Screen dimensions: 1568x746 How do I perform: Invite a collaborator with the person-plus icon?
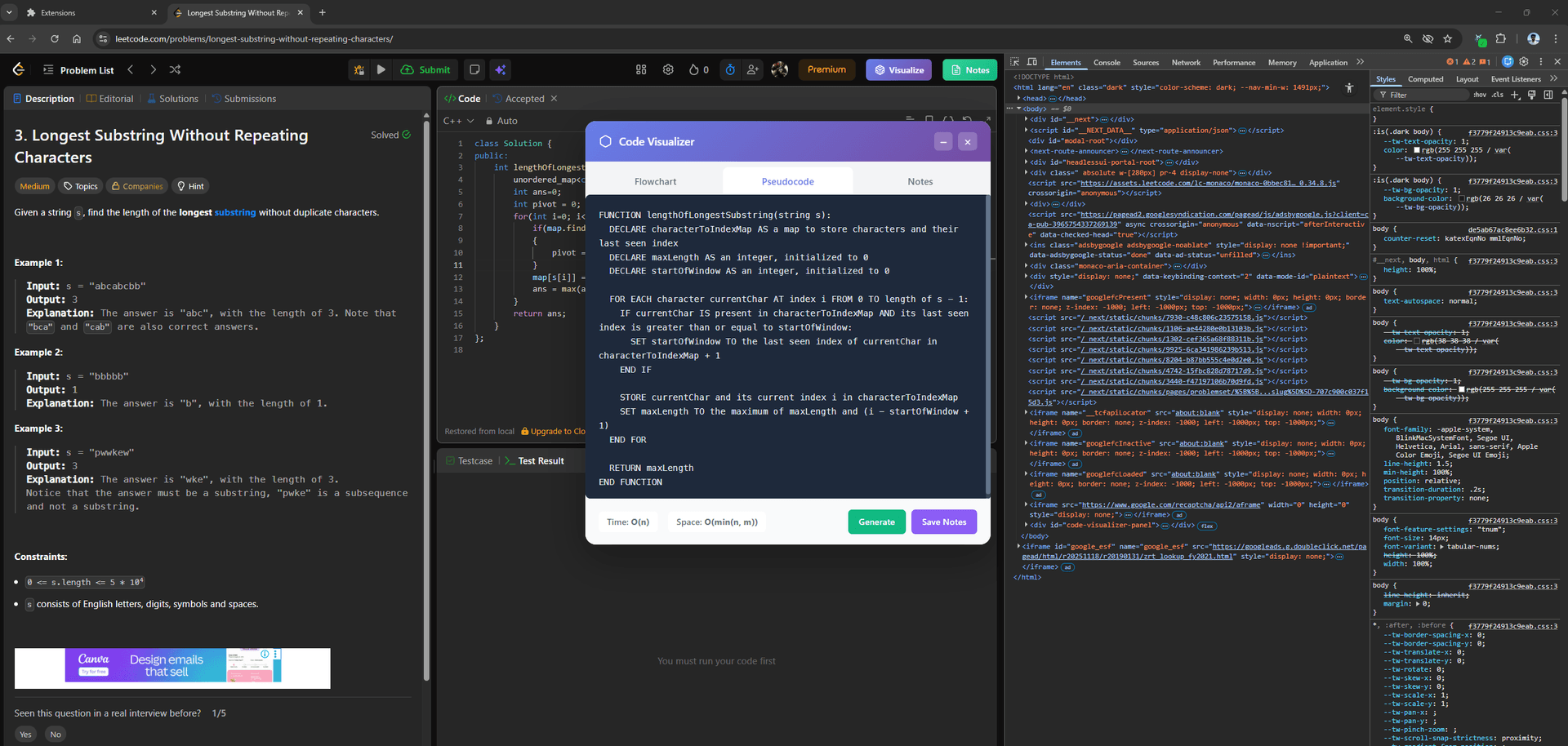click(752, 69)
